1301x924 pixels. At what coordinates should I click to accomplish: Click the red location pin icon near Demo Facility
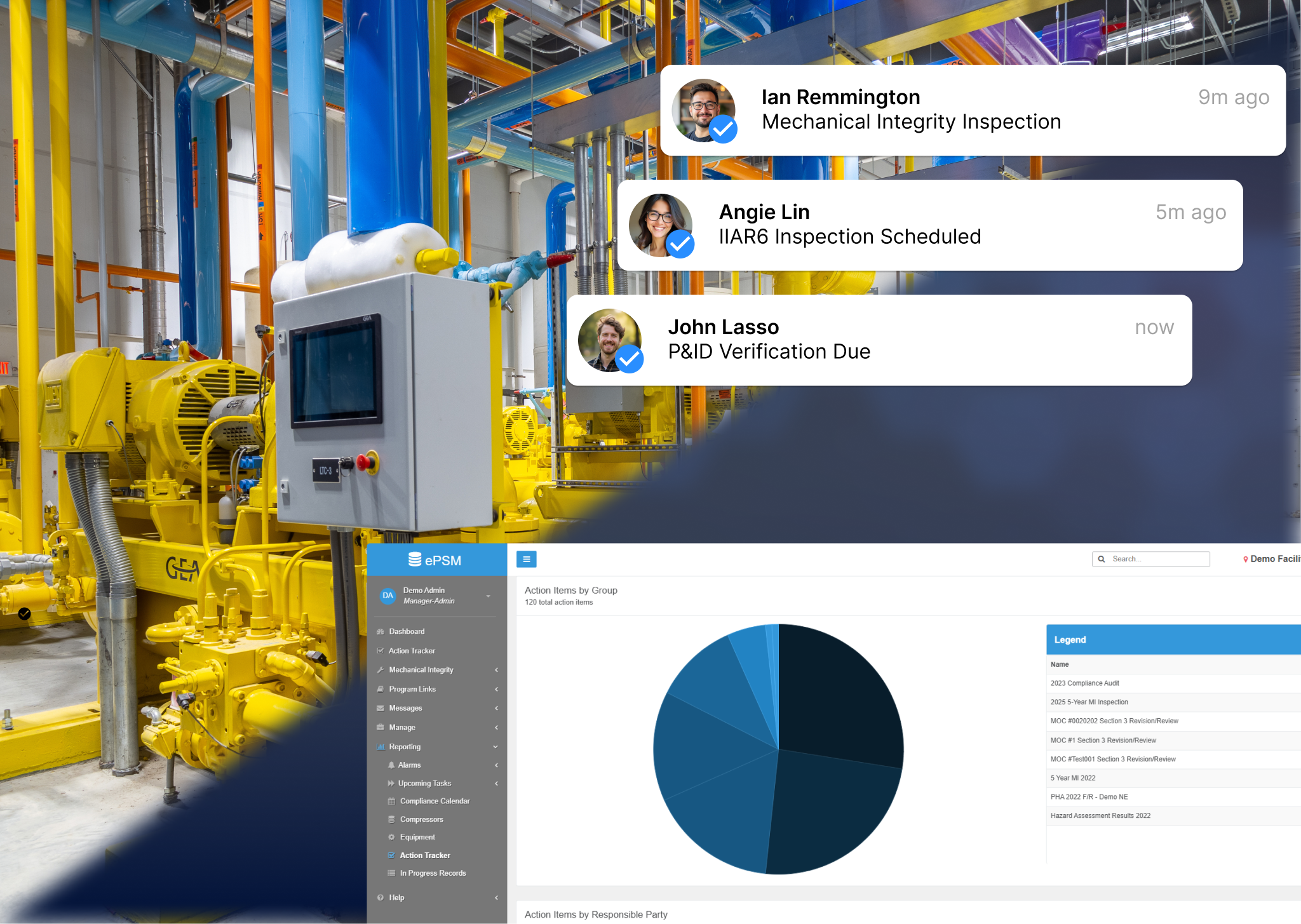pos(1245,559)
